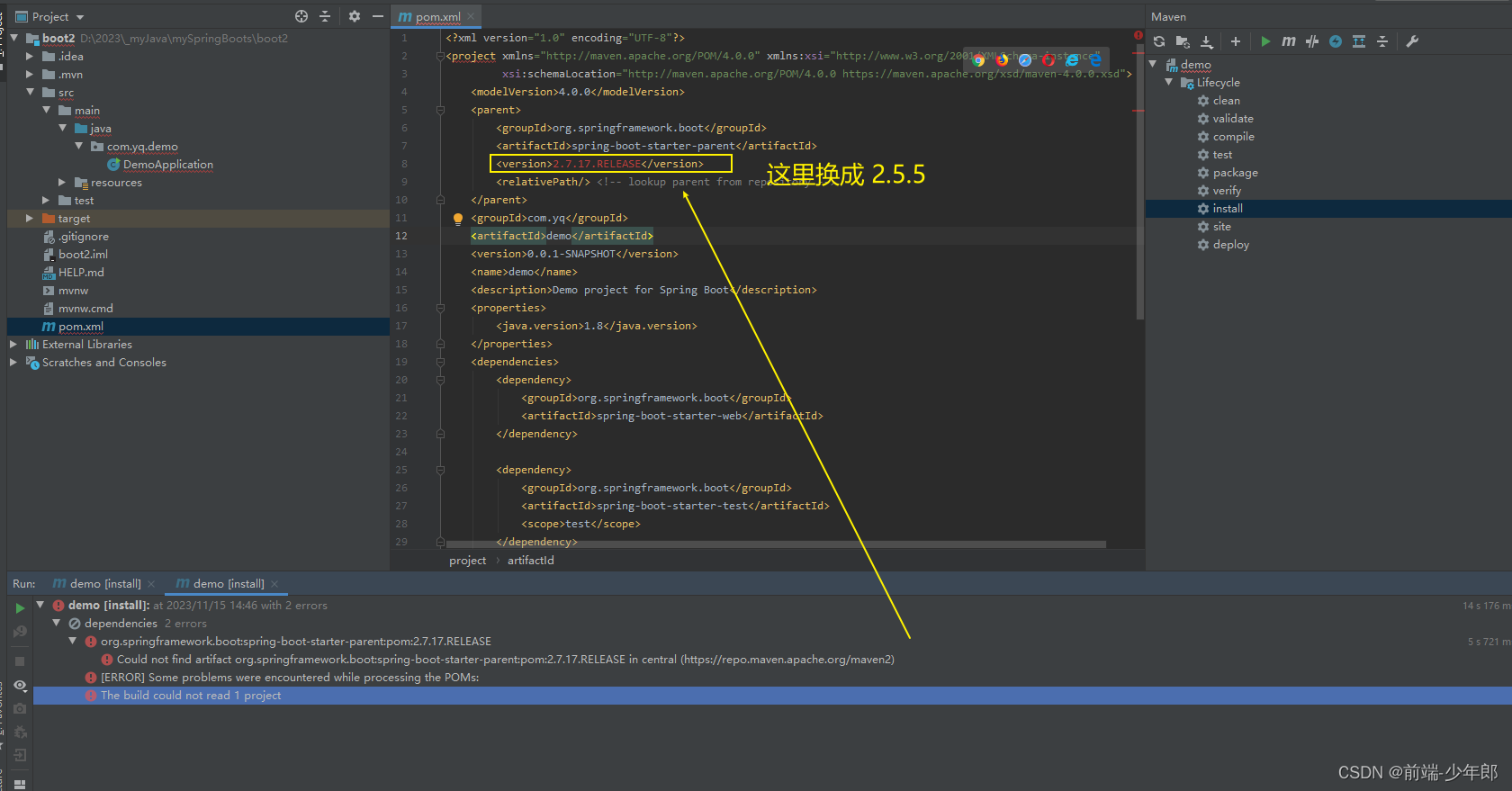Open Maven settings wrench icon
This screenshot has width=1512, height=791.
1412,41
